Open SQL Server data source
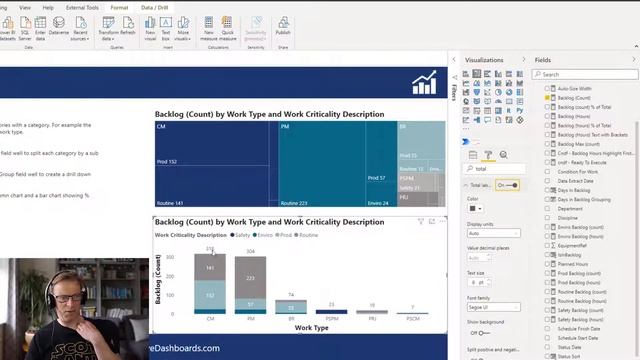This screenshot has height=360, width=640. coord(25,29)
